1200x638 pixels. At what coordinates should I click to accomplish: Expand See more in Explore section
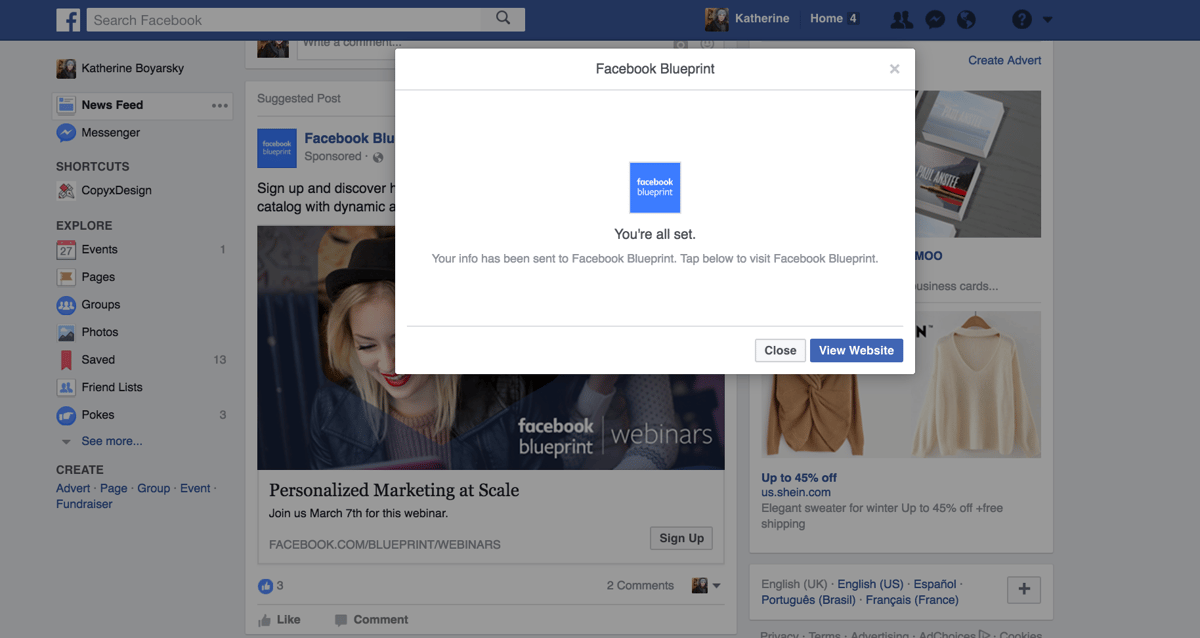click(110, 440)
